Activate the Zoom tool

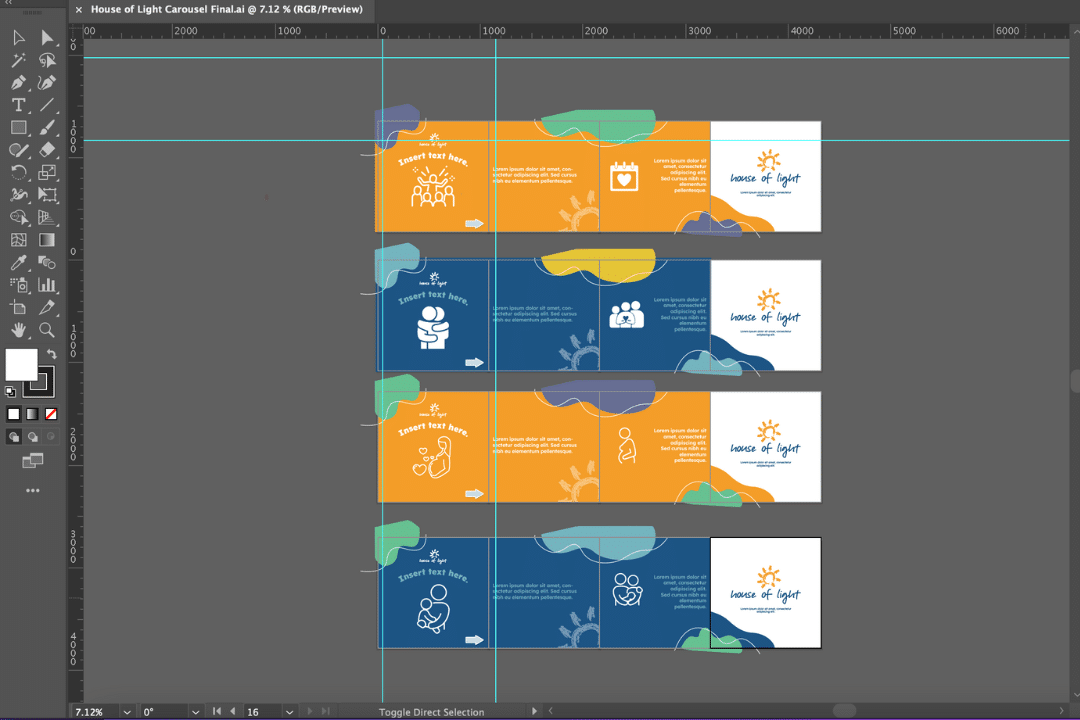[47, 330]
